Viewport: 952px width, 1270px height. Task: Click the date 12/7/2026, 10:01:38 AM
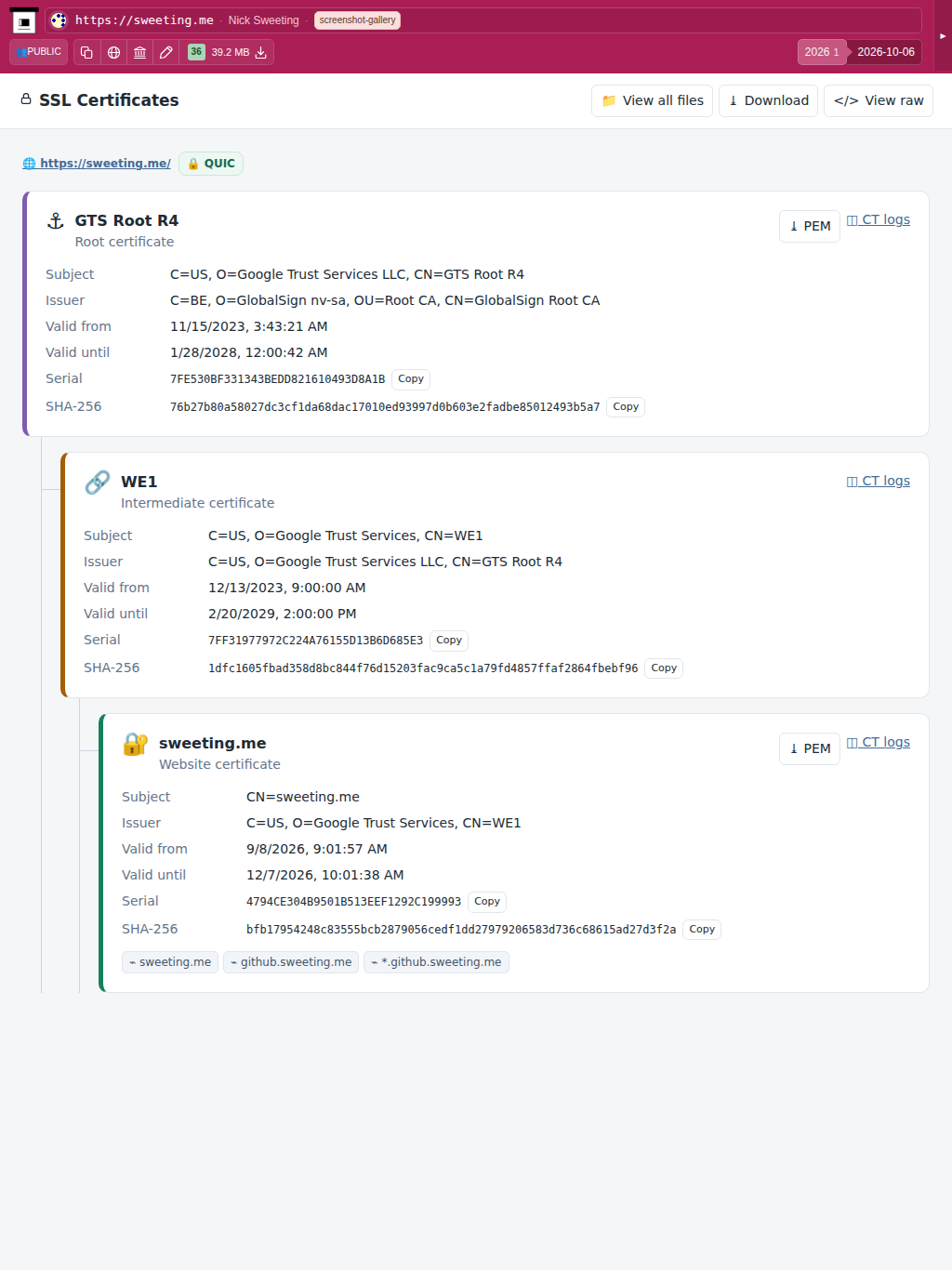[325, 875]
